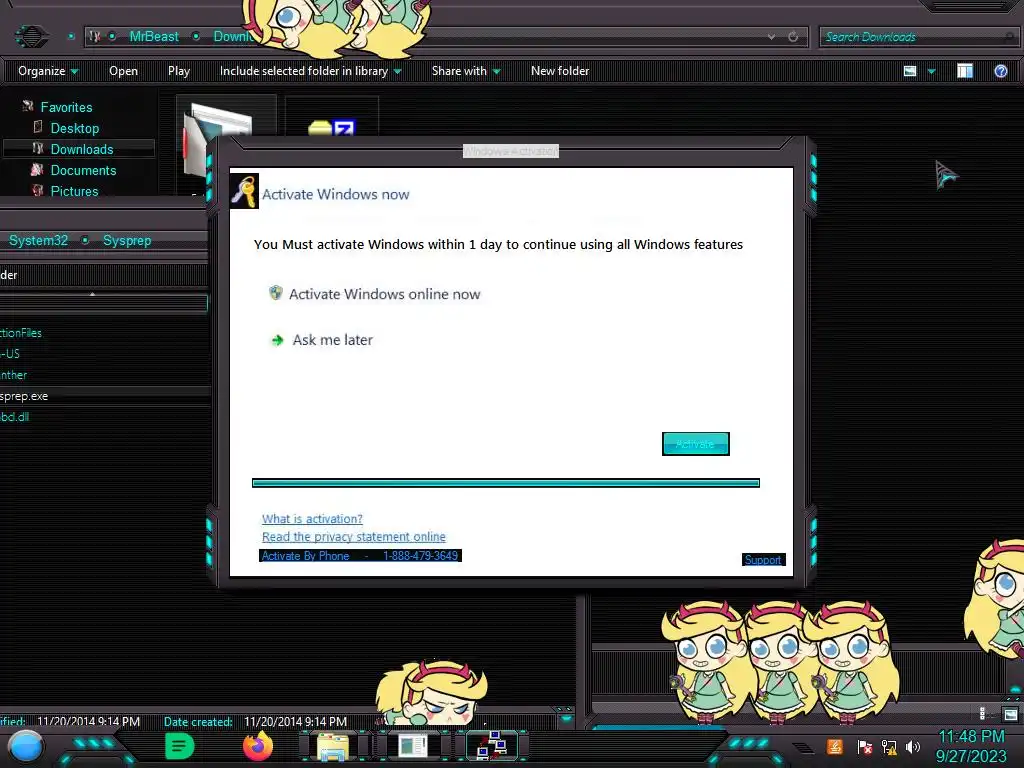This screenshot has width=1024, height=768.
Task: Open the File Explorer taskbar icon
Action: click(332, 747)
